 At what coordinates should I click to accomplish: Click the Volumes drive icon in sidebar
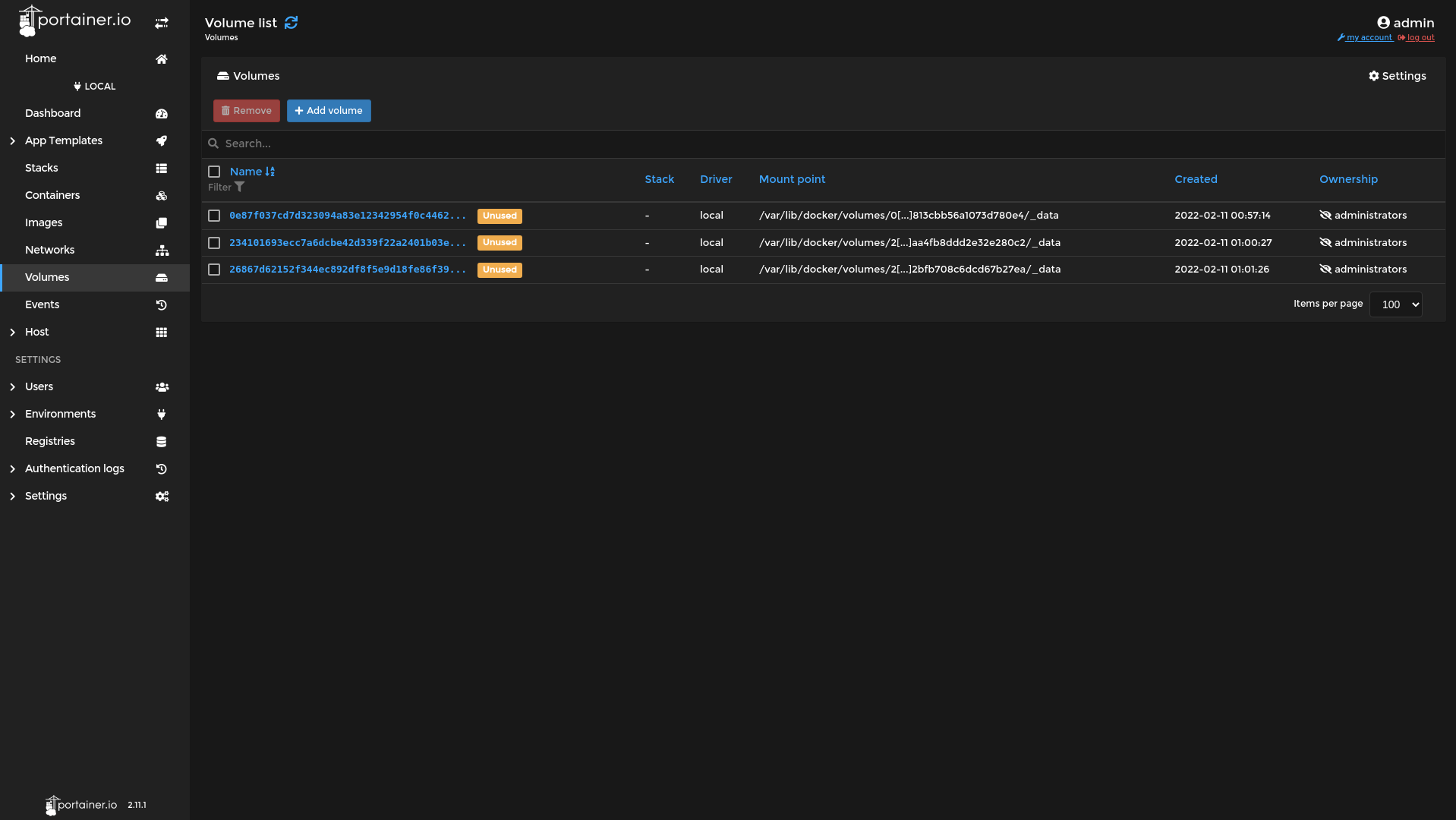click(162, 278)
